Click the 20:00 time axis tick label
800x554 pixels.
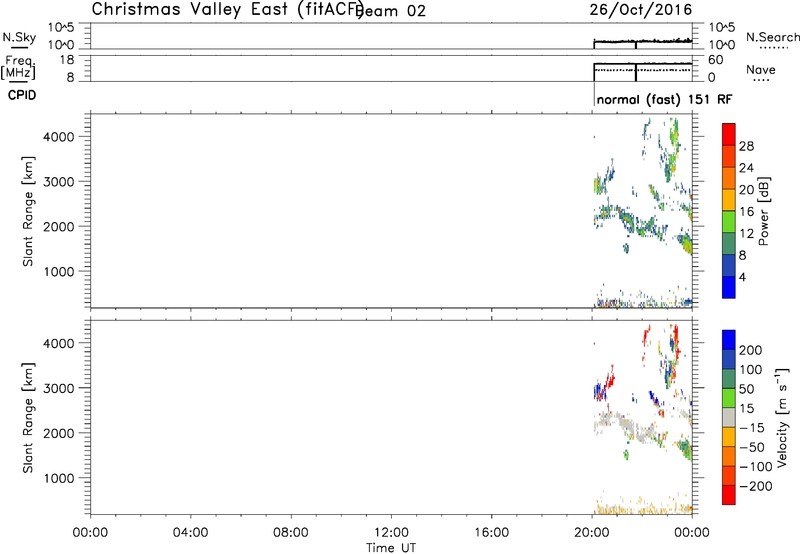[592, 533]
